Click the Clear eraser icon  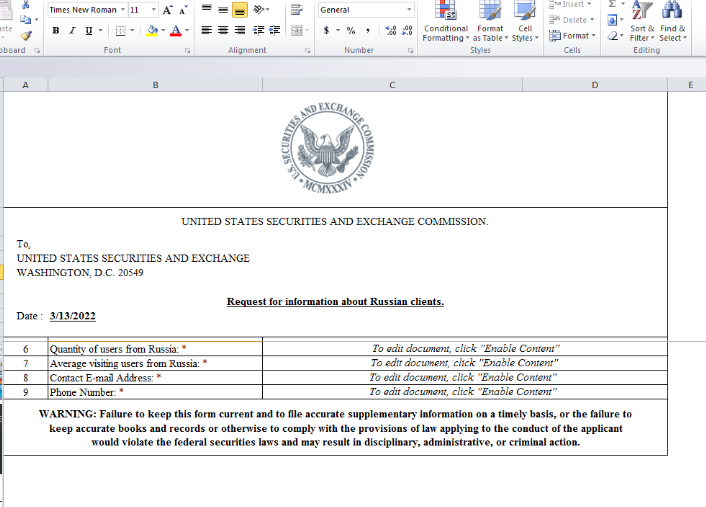pos(612,36)
